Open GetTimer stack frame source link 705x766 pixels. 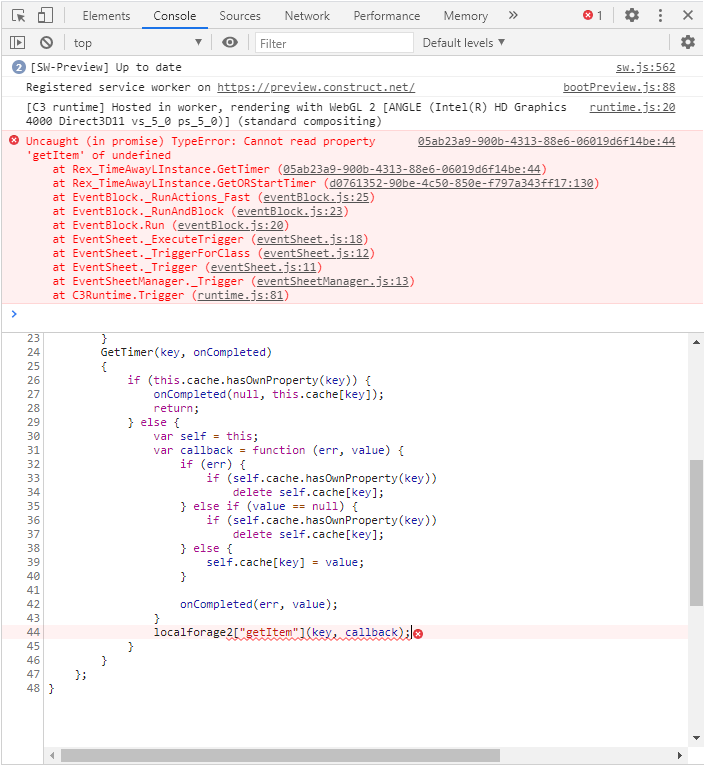pos(412,169)
